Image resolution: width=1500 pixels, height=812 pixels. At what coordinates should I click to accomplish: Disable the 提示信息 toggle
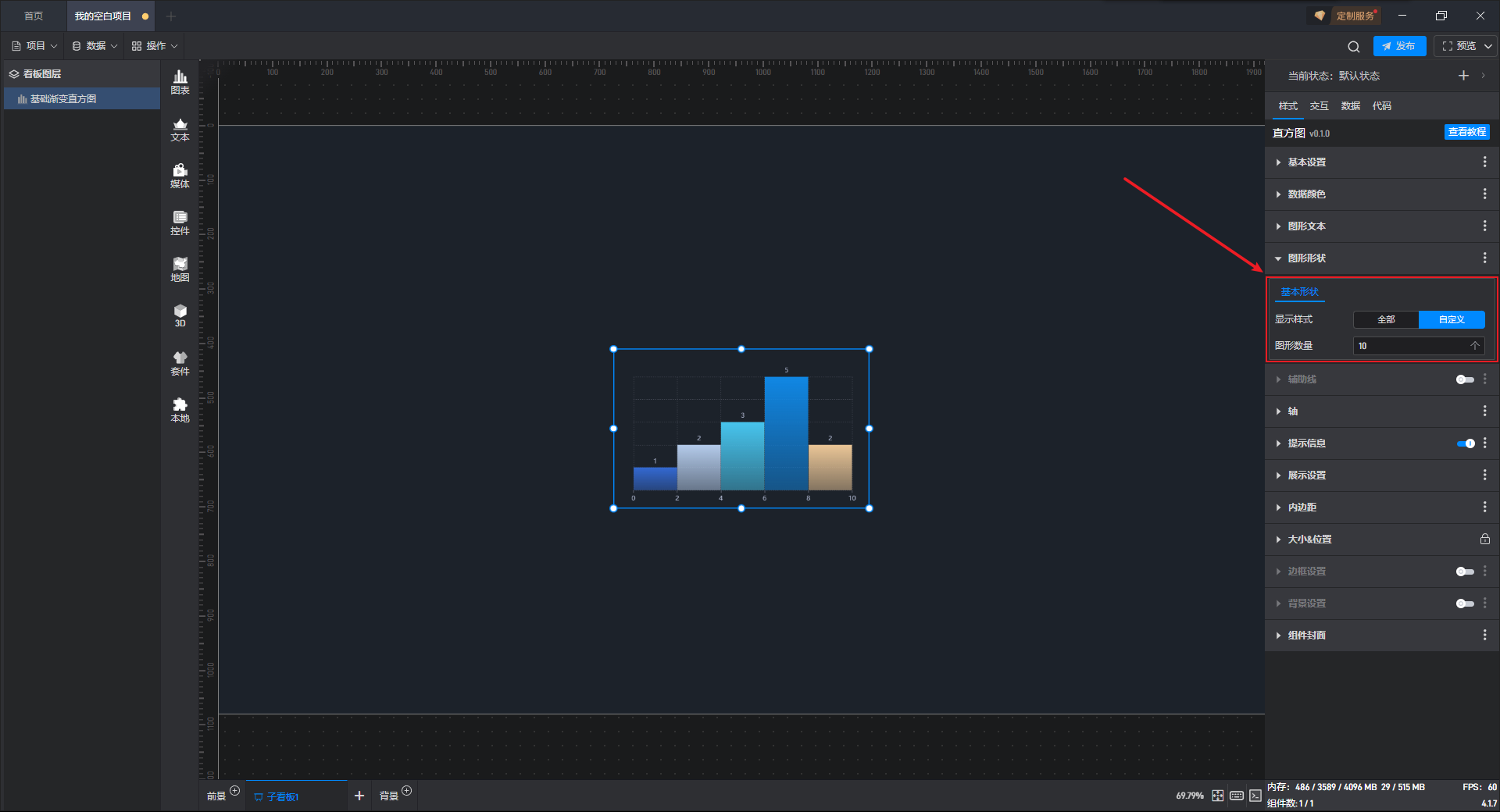click(x=1466, y=443)
